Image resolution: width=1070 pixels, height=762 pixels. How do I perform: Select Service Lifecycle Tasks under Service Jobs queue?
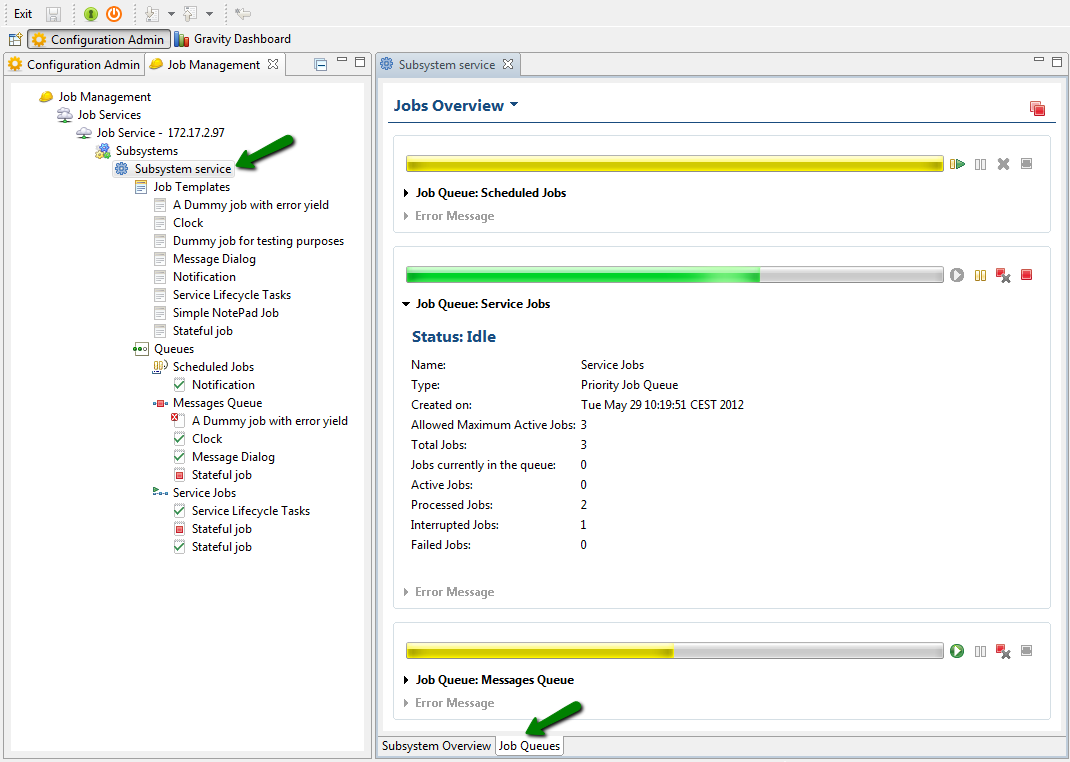click(250, 511)
